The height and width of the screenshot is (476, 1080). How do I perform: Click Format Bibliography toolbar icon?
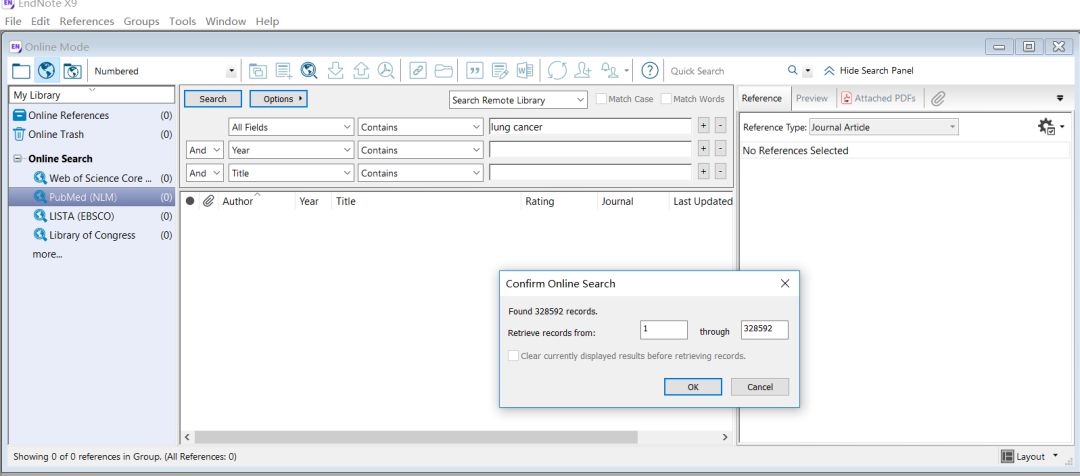tap(500, 70)
